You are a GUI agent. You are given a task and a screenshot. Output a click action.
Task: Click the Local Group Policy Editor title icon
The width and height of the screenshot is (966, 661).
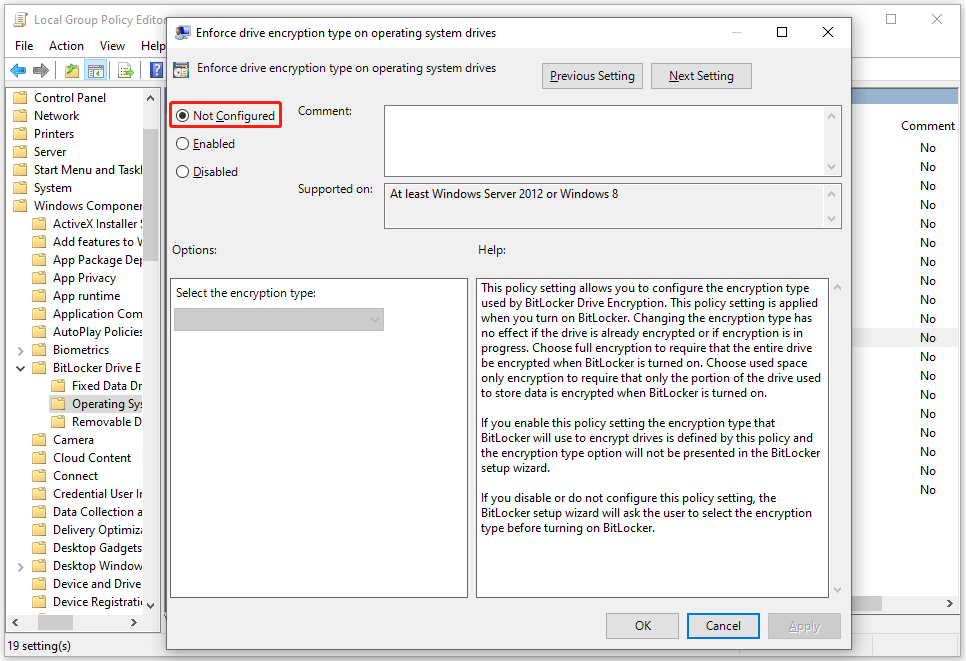[x=21, y=20]
